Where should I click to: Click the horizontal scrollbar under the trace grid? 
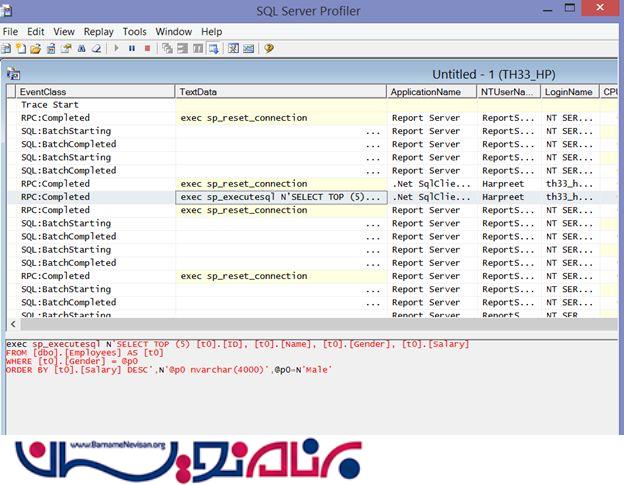(300, 324)
